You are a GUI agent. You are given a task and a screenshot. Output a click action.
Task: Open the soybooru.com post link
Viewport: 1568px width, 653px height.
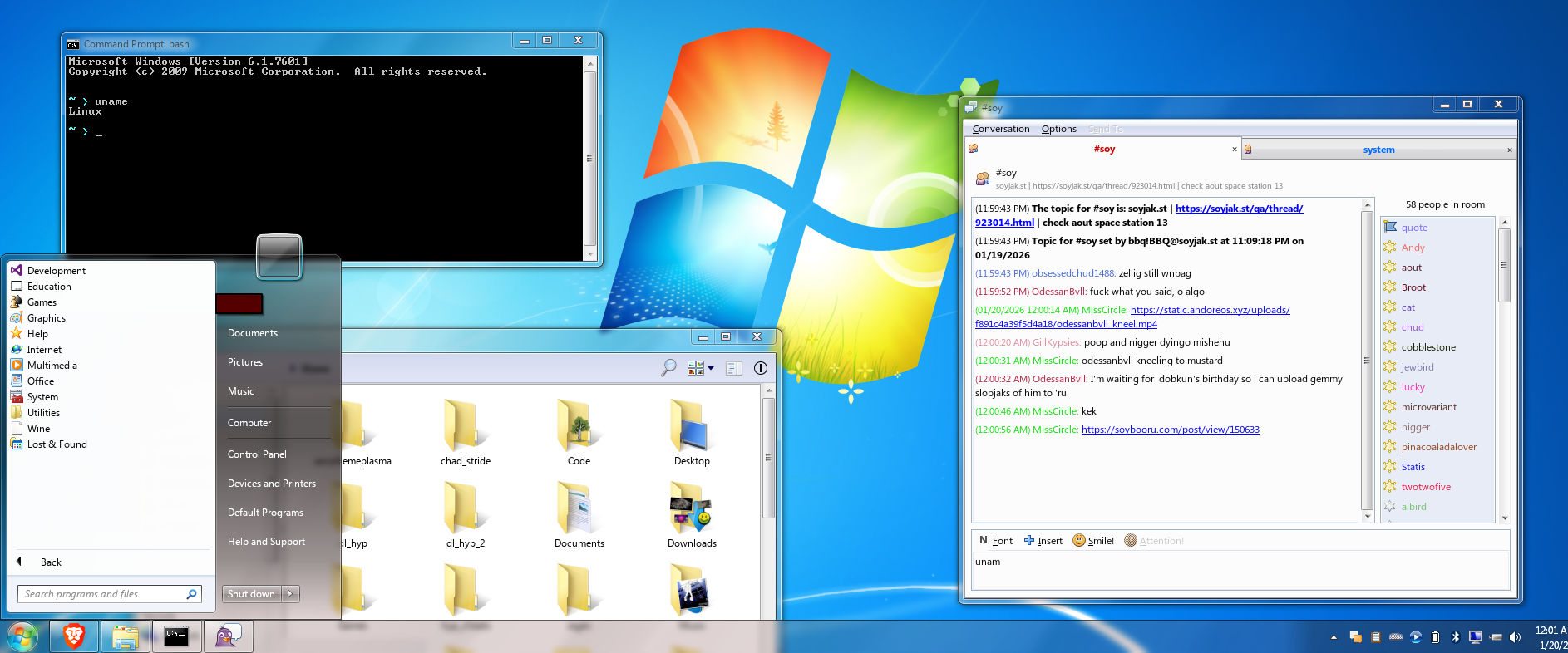1170,430
